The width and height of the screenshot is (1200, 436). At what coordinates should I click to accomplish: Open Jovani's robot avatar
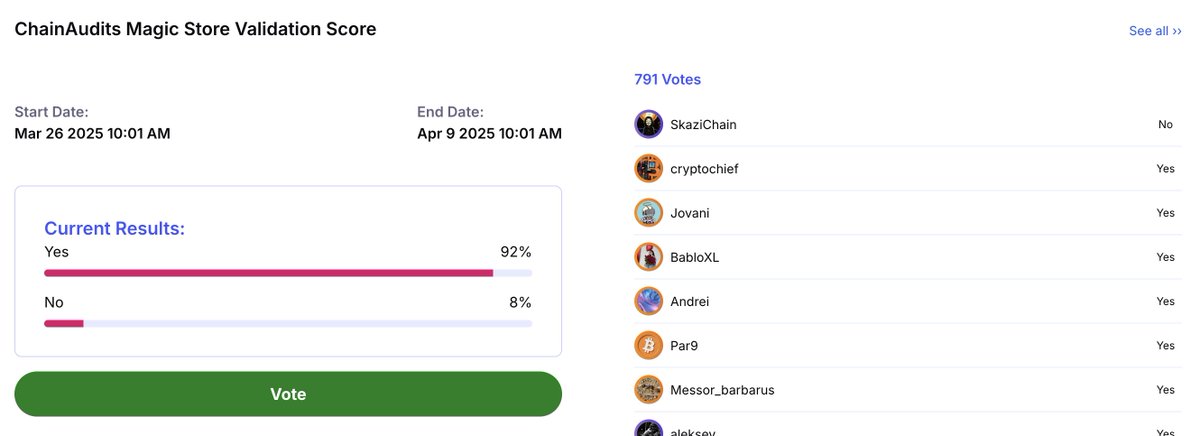click(x=649, y=212)
